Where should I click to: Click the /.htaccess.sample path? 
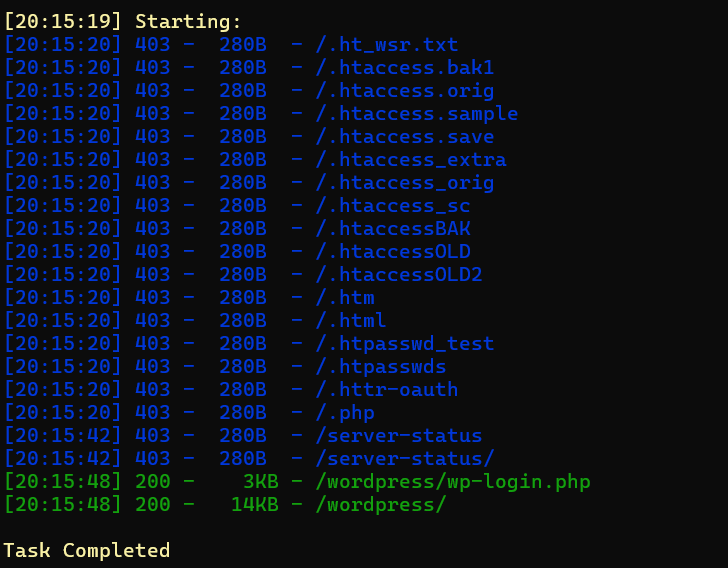[x=417, y=114]
